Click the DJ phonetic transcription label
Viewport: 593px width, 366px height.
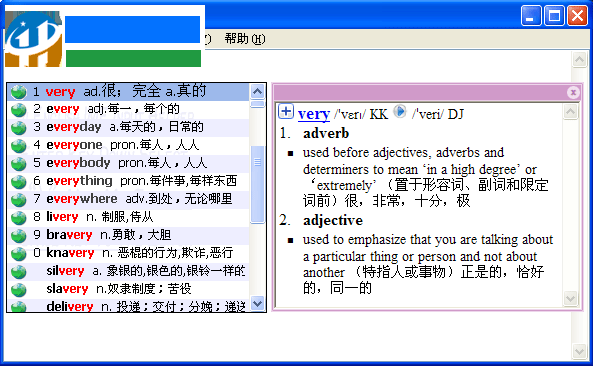(x=455, y=114)
